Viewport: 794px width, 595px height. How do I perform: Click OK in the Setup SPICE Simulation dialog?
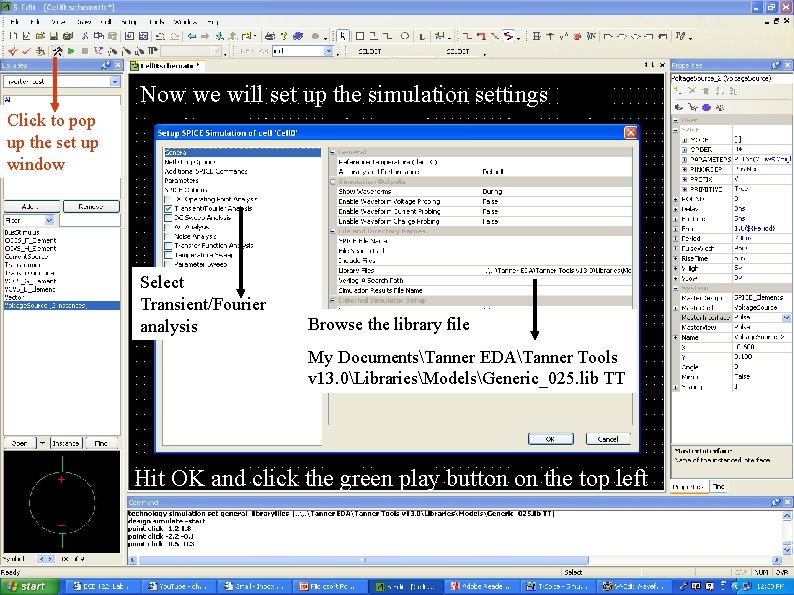tap(550, 439)
